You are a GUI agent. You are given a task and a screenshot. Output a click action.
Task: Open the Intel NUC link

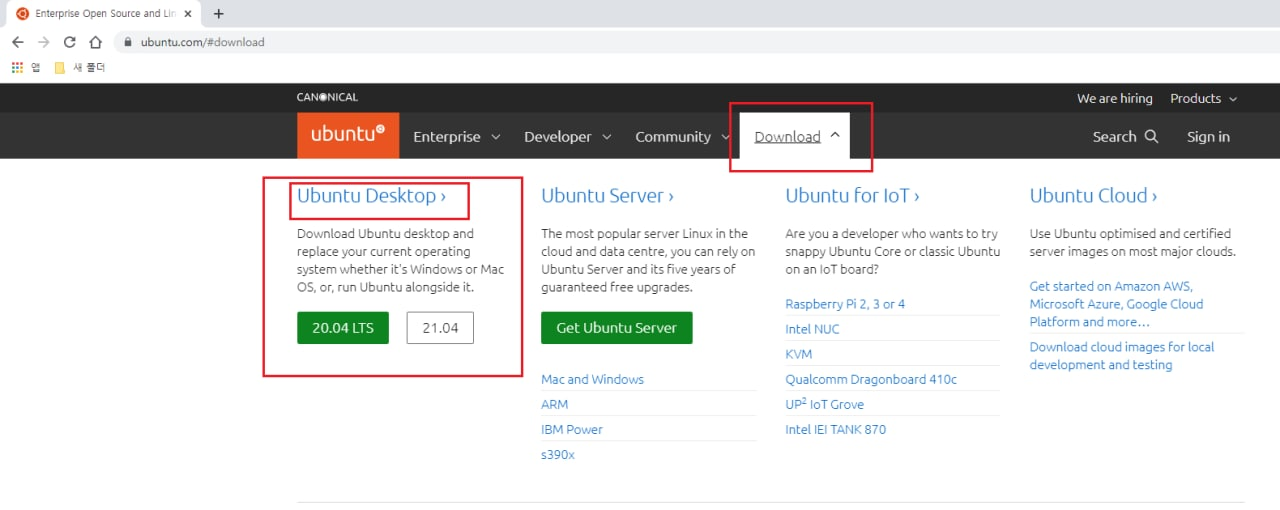[x=812, y=329]
